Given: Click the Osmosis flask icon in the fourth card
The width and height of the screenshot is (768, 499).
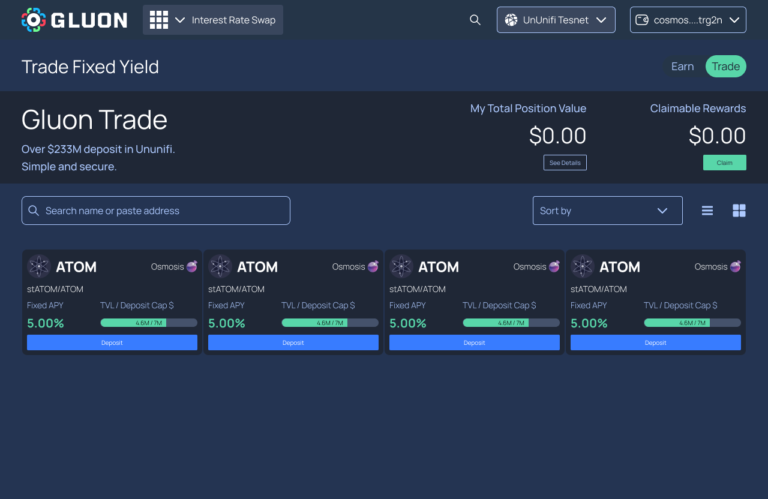Looking at the screenshot, I should [736, 266].
